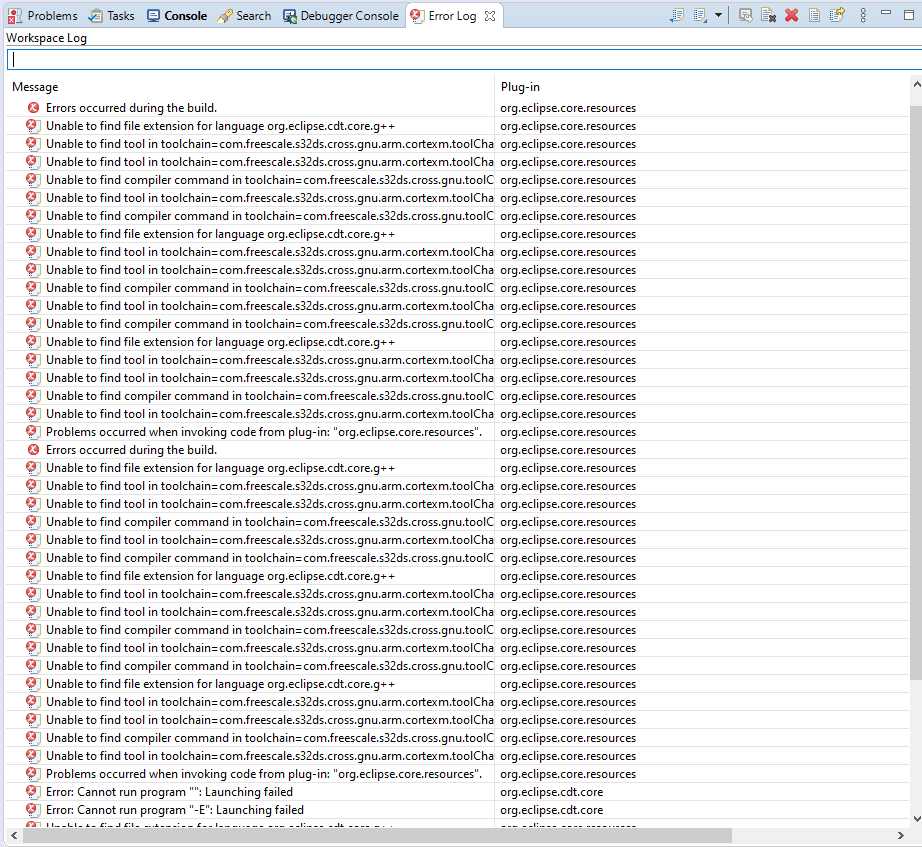922x847 pixels.
Task: Delete the log with the red X icon
Action: (791, 15)
